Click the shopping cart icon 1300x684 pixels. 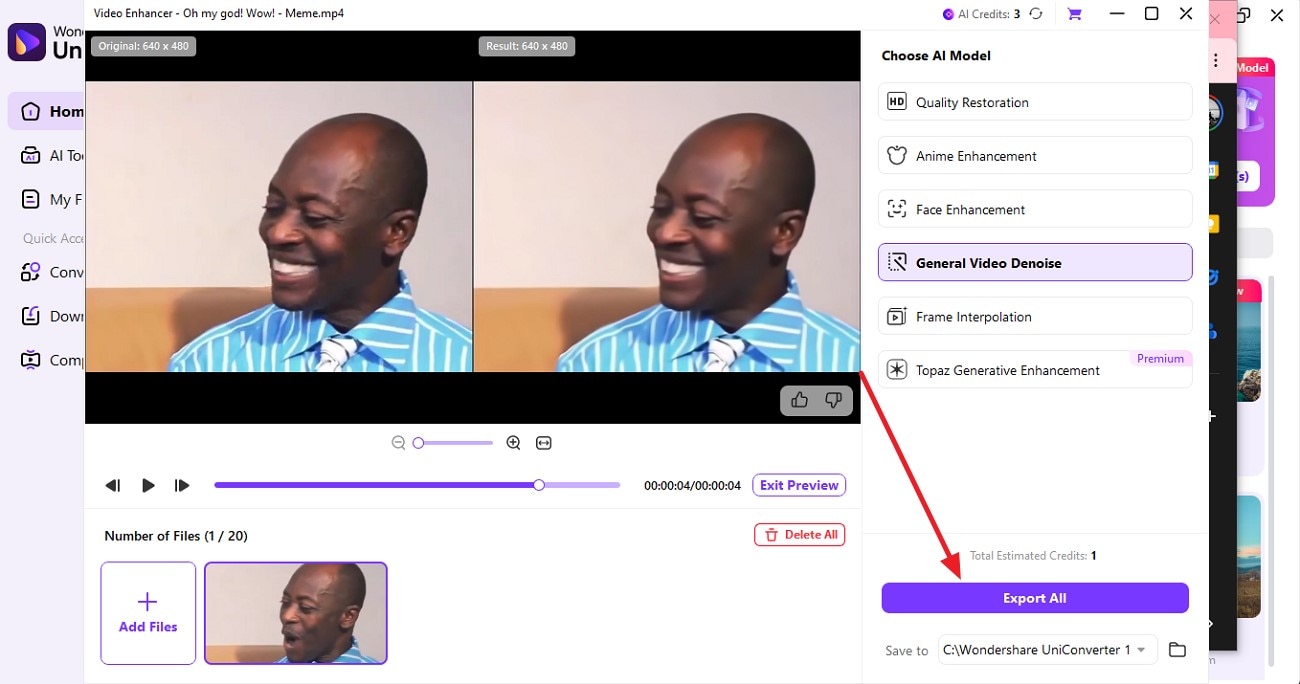pos(1074,13)
